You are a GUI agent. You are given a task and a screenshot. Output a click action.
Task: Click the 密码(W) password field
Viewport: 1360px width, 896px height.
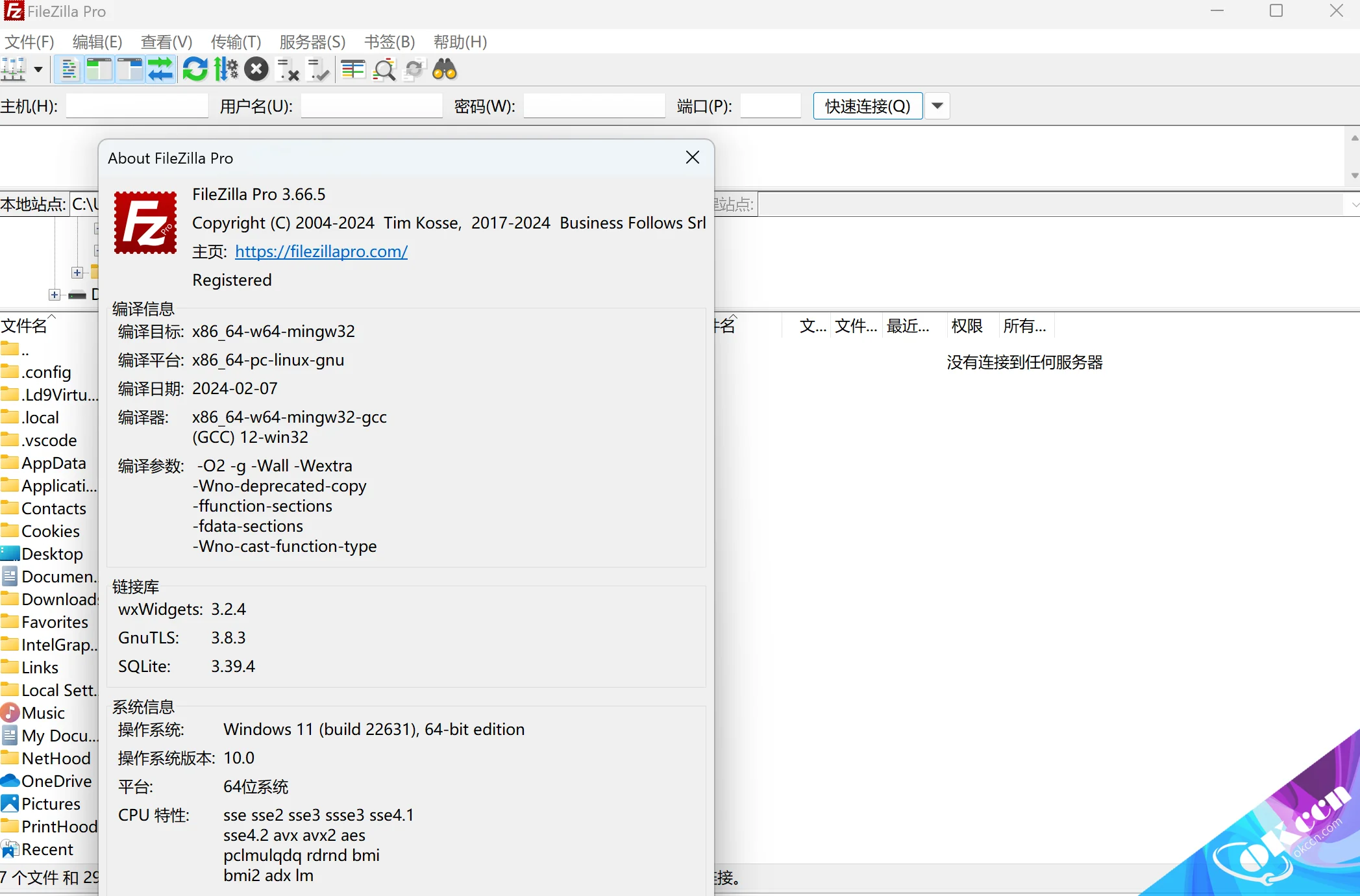(x=595, y=106)
